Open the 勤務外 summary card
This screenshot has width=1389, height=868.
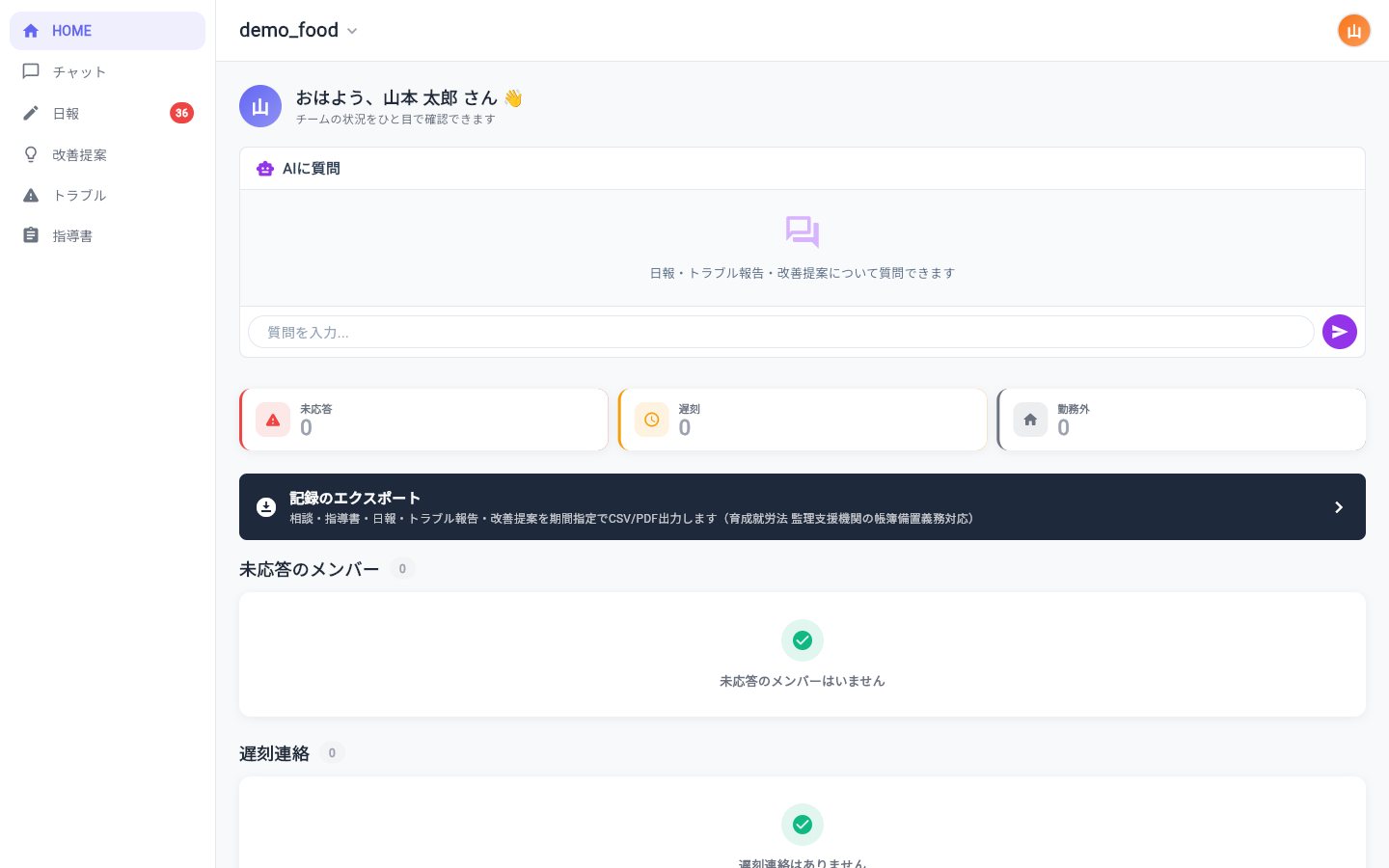click(x=1182, y=420)
